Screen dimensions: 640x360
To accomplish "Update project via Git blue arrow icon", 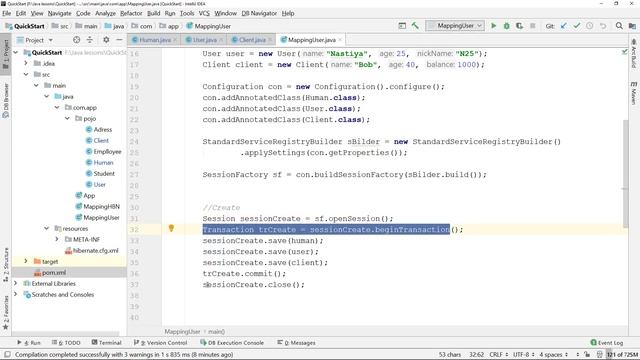I will click(564, 26).
